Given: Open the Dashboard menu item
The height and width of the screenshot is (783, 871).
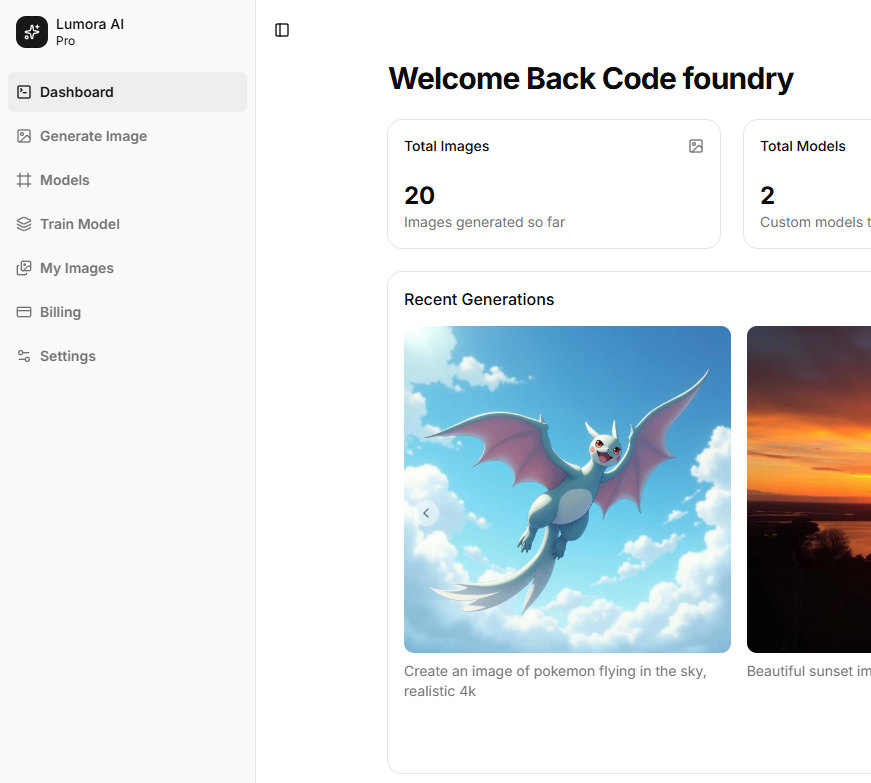Looking at the screenshot, I should [127, 92].
